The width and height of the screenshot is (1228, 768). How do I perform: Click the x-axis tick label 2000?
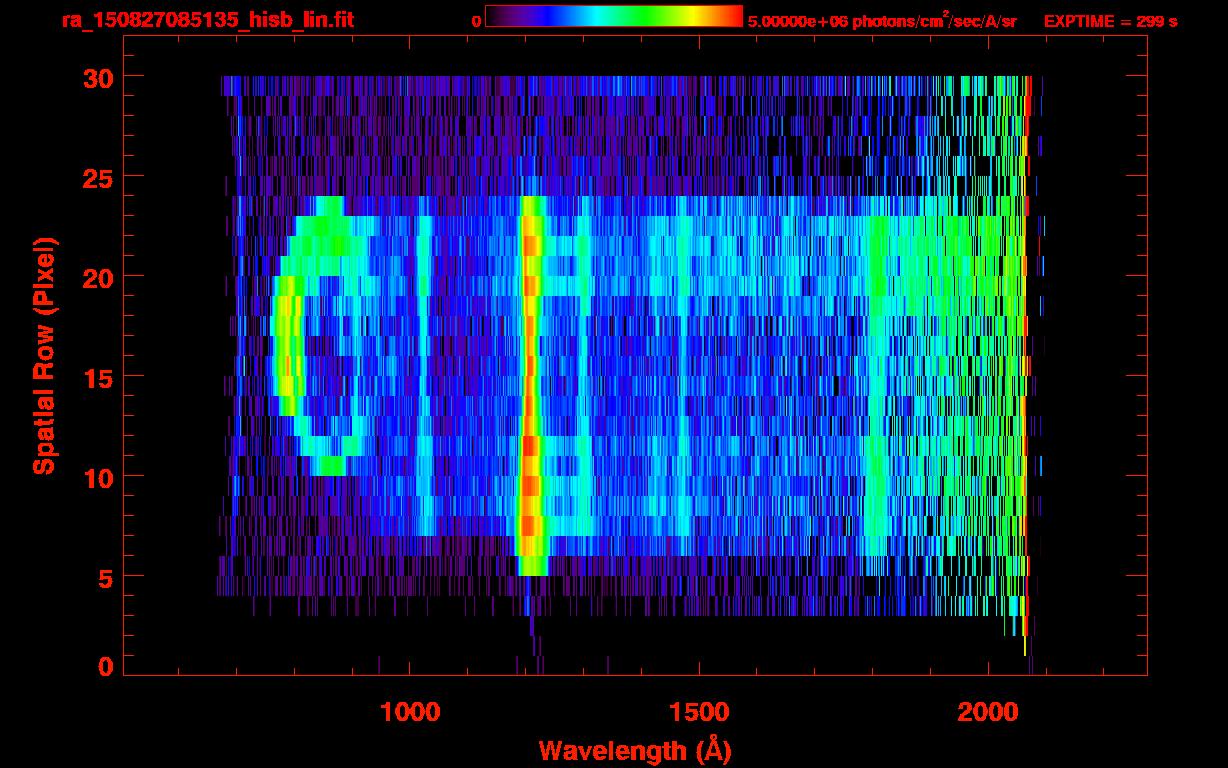988,712
